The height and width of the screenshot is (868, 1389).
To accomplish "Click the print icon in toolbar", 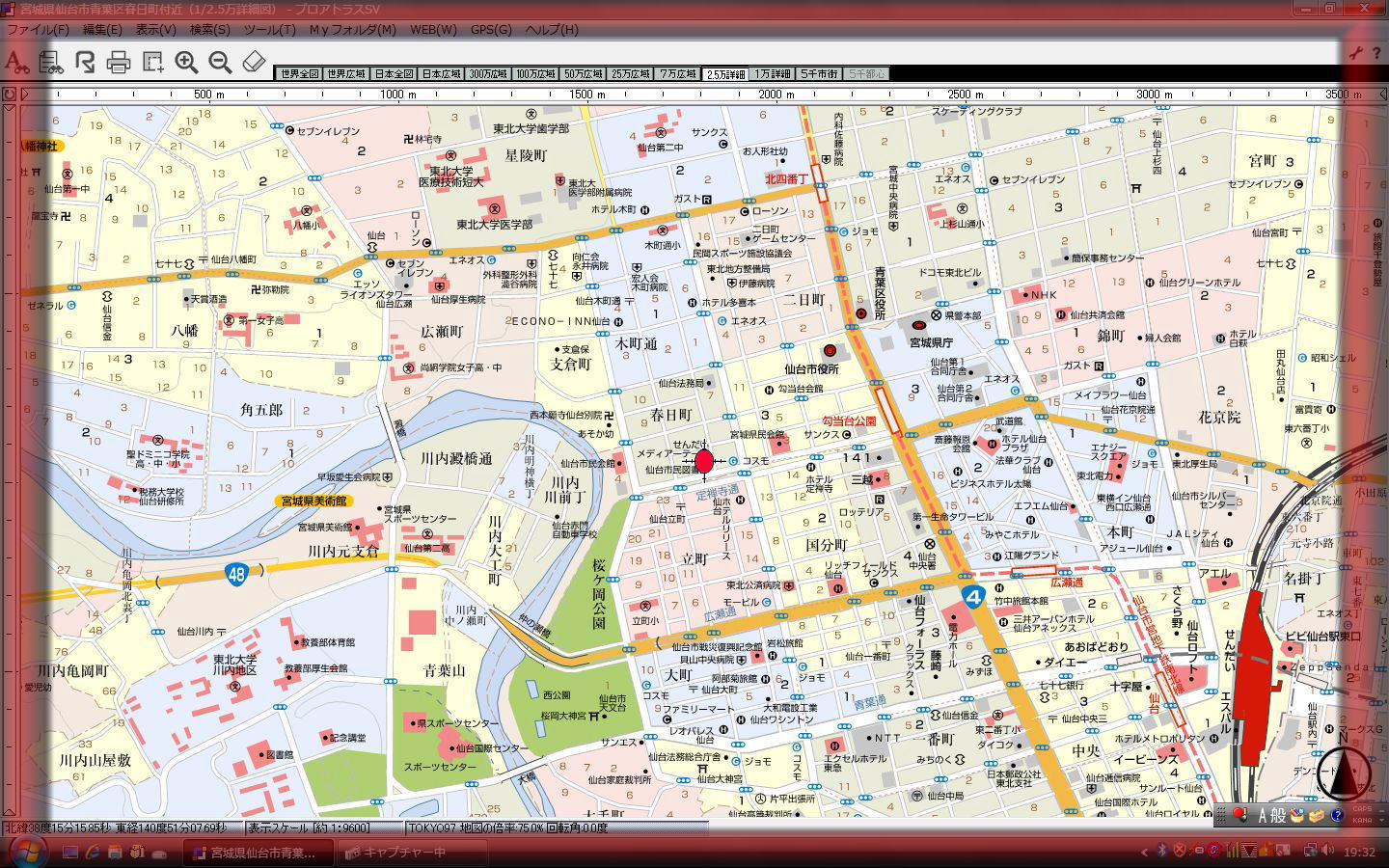I will point(119,63).
